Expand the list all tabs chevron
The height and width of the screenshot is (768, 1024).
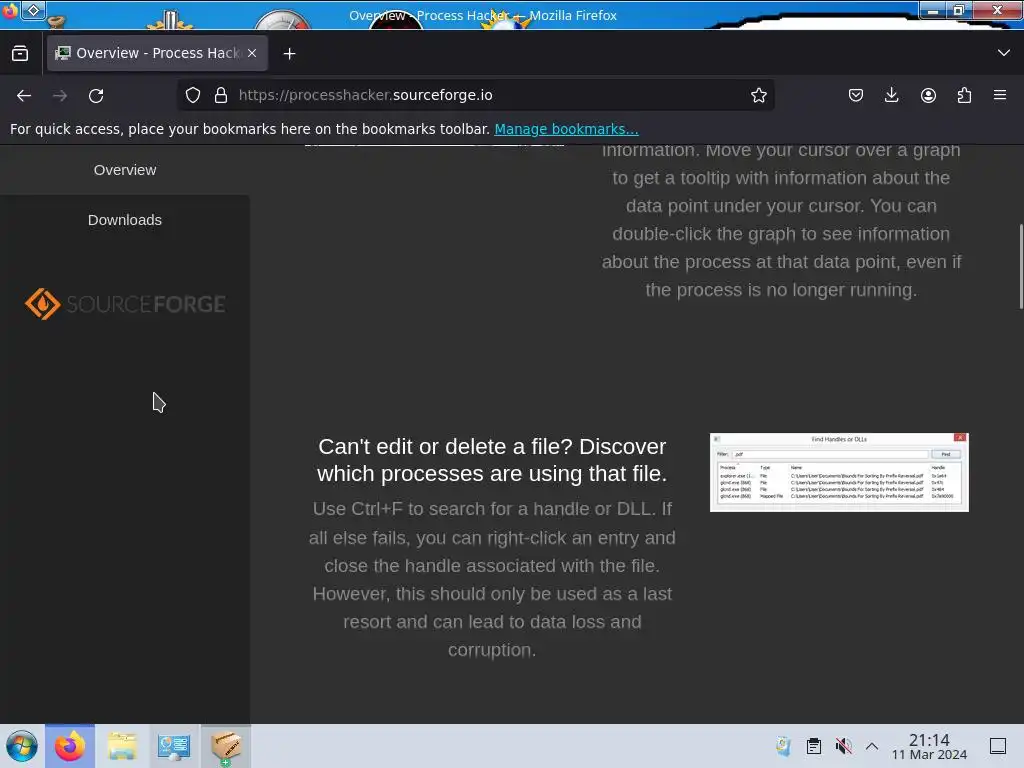(1004, 53)
